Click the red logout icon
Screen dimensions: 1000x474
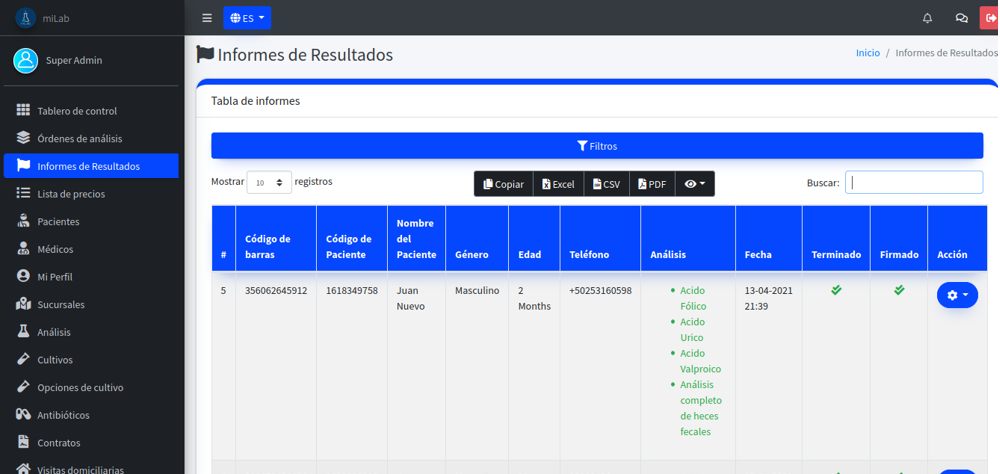[990, 18]
